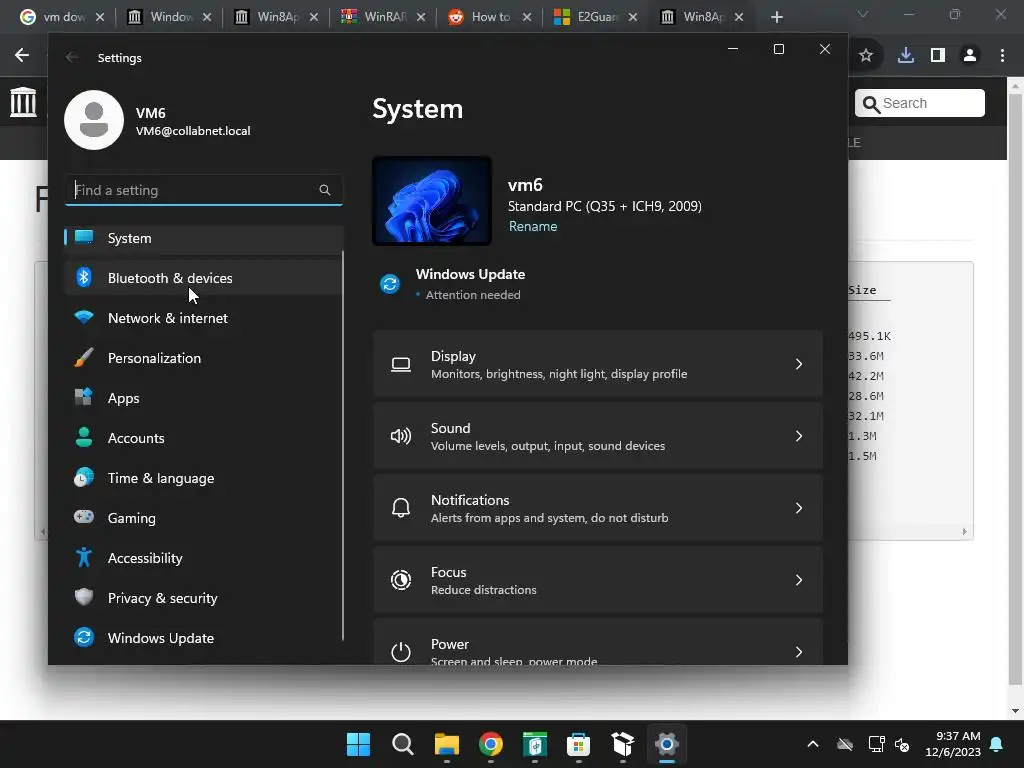Open Notifications settings row
The image size is (1024, 768).
coord(598,508)
